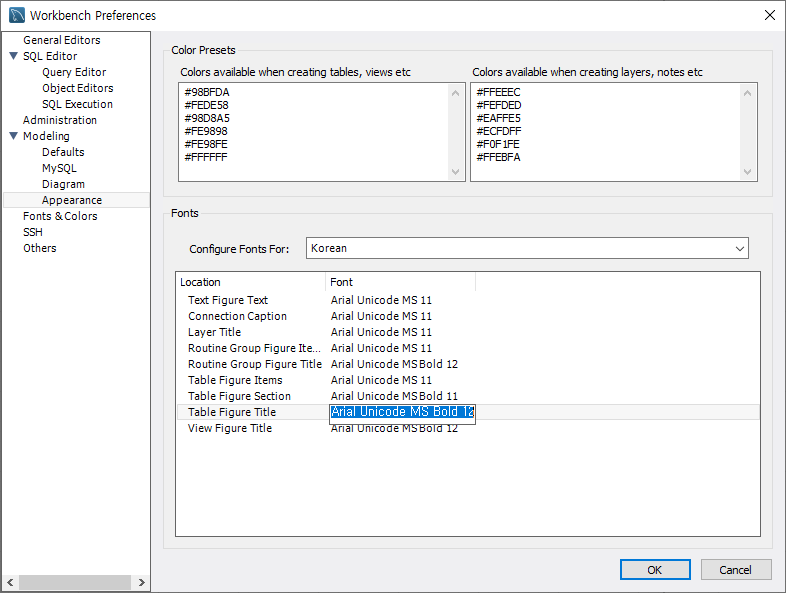Screen dimensions: 786x593
Task: Click font value for Connection Caption
Action: click(381, 316)
